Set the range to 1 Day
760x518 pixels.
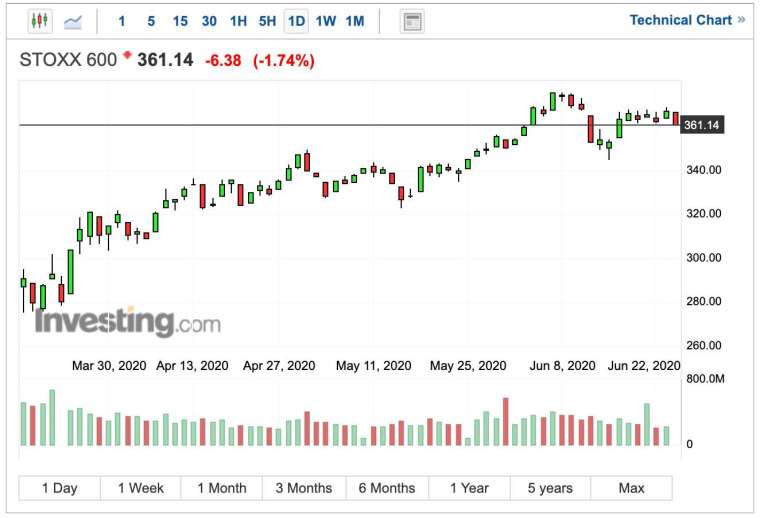click(x=60, y=488)
